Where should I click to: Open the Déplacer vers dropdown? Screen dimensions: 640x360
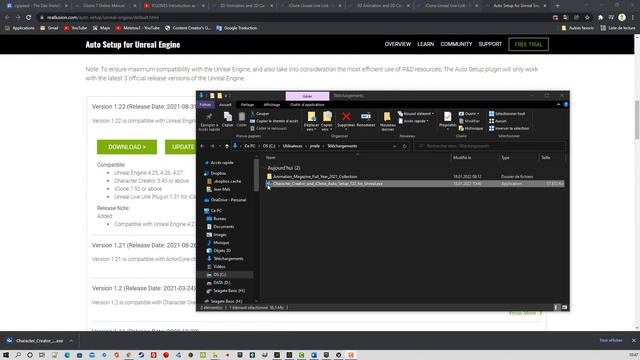(x=311, y=121)
